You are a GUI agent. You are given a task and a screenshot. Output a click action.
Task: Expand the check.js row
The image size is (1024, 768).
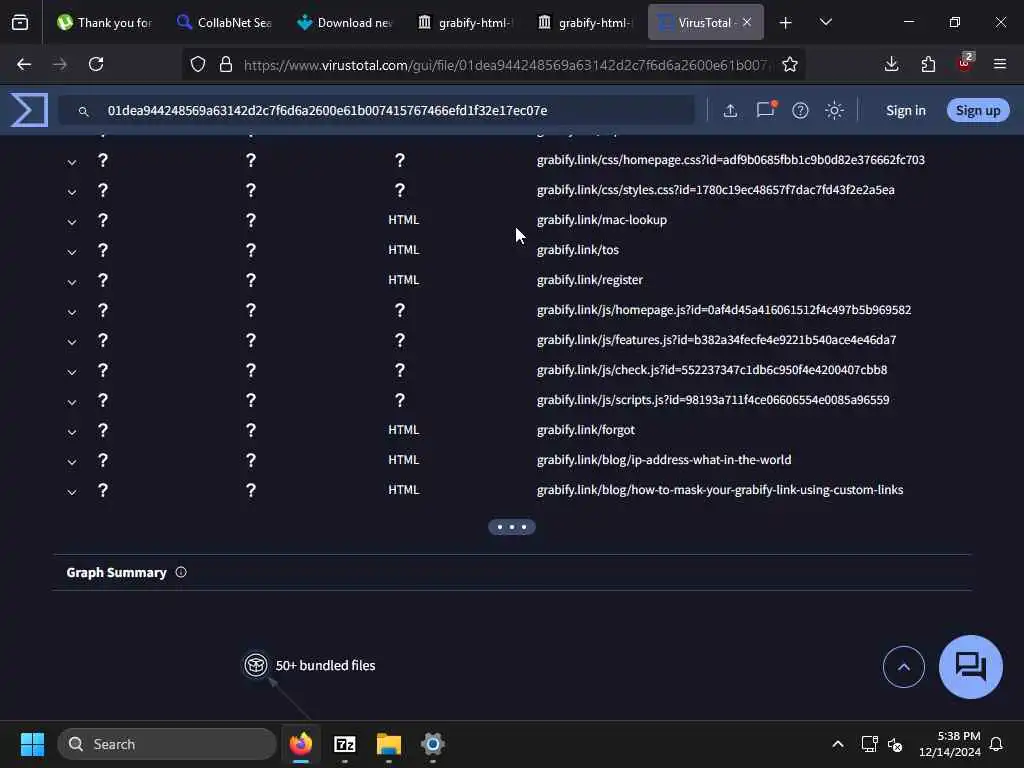(72, 372)
